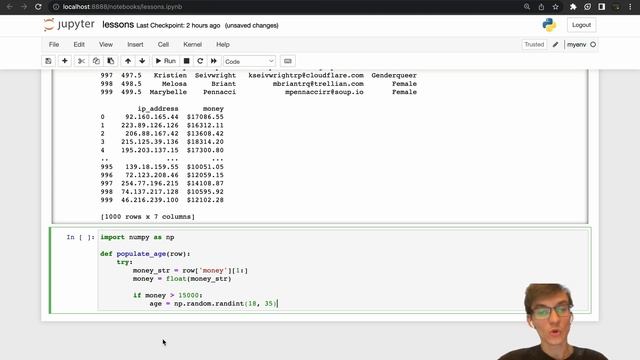
Task: Click the Trusted notebook indicator
Action: click(x=534, y=44)
